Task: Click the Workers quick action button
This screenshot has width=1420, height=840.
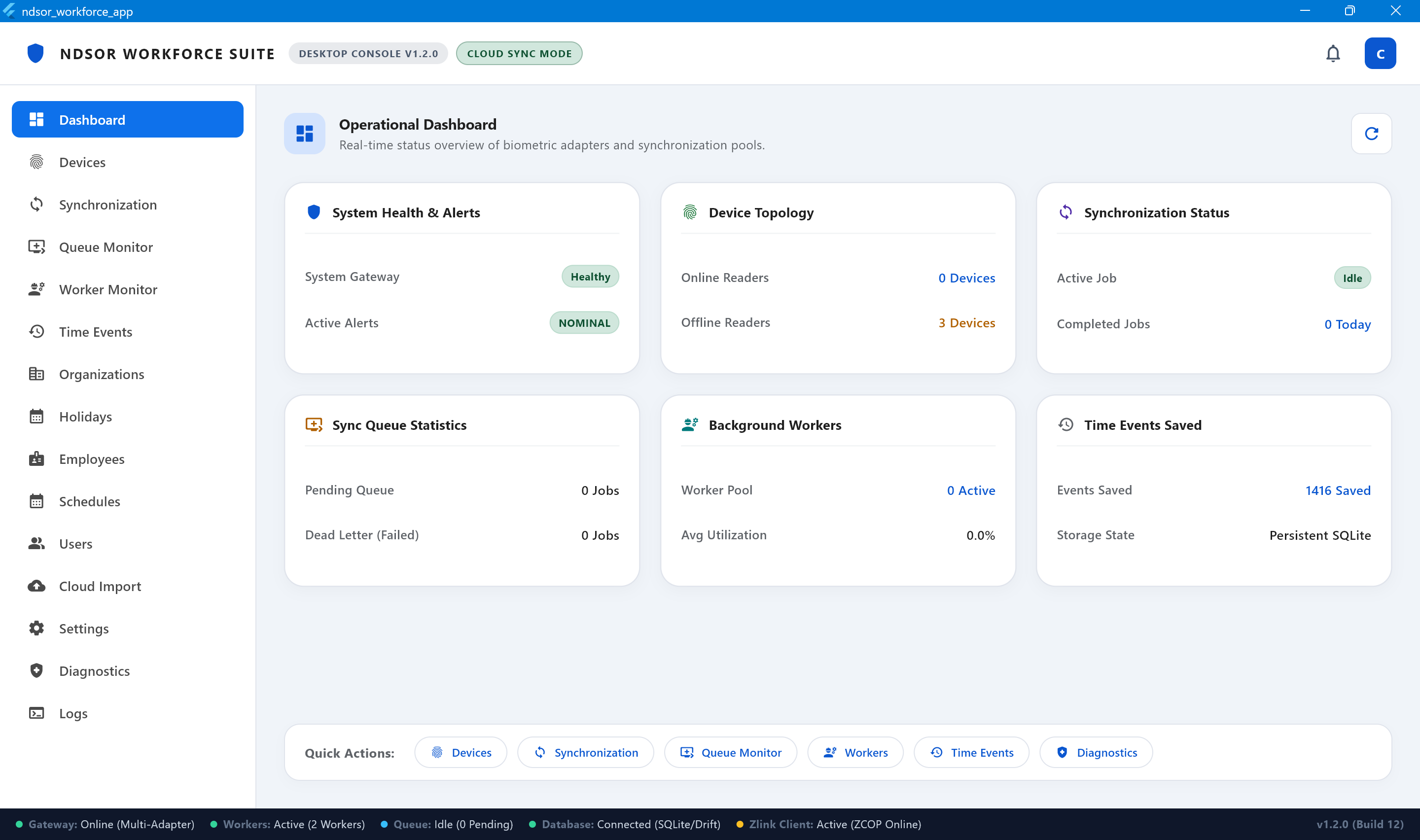Action: [855, 752]
